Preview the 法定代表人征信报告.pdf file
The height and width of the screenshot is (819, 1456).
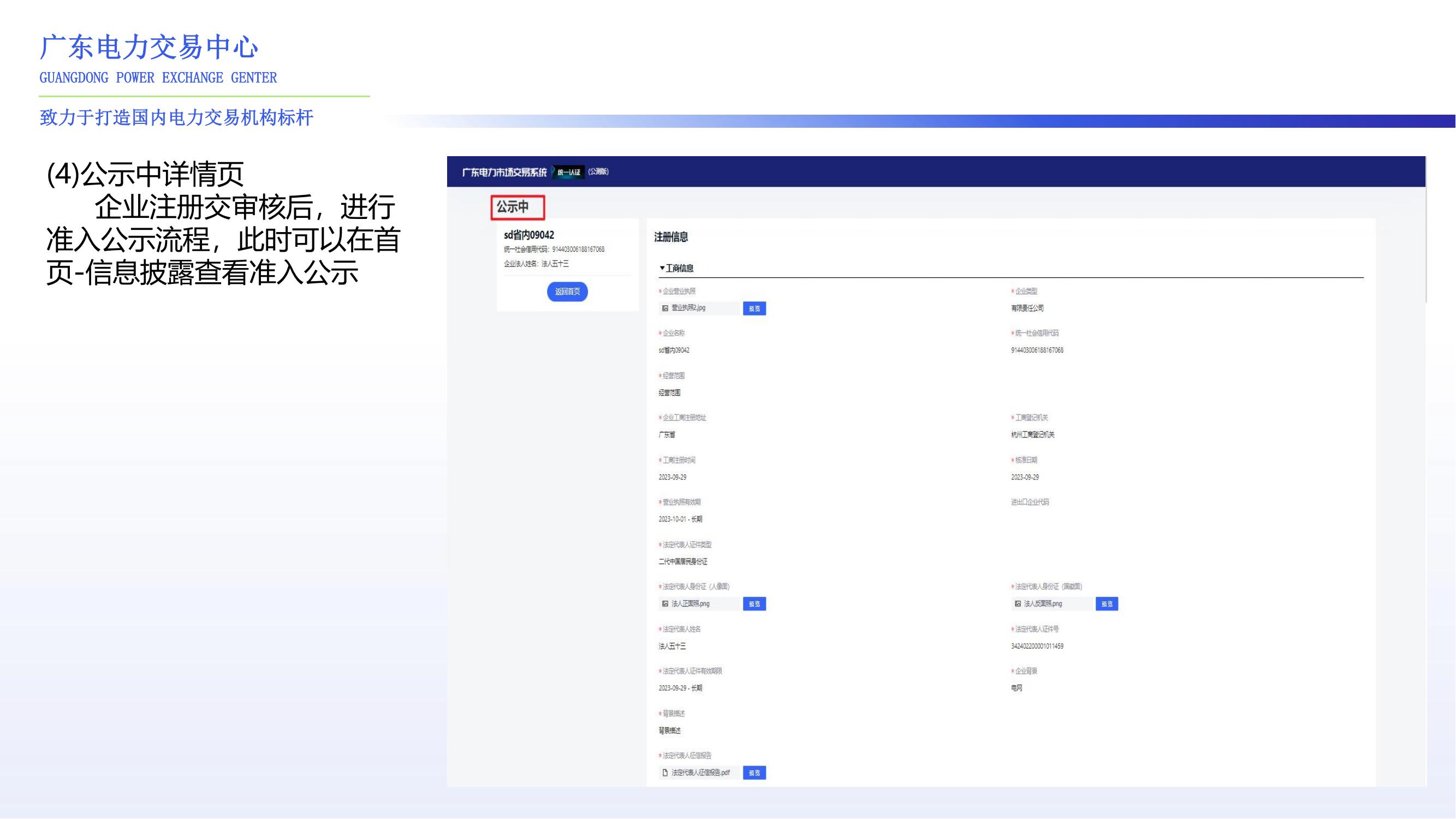point(754,773)
